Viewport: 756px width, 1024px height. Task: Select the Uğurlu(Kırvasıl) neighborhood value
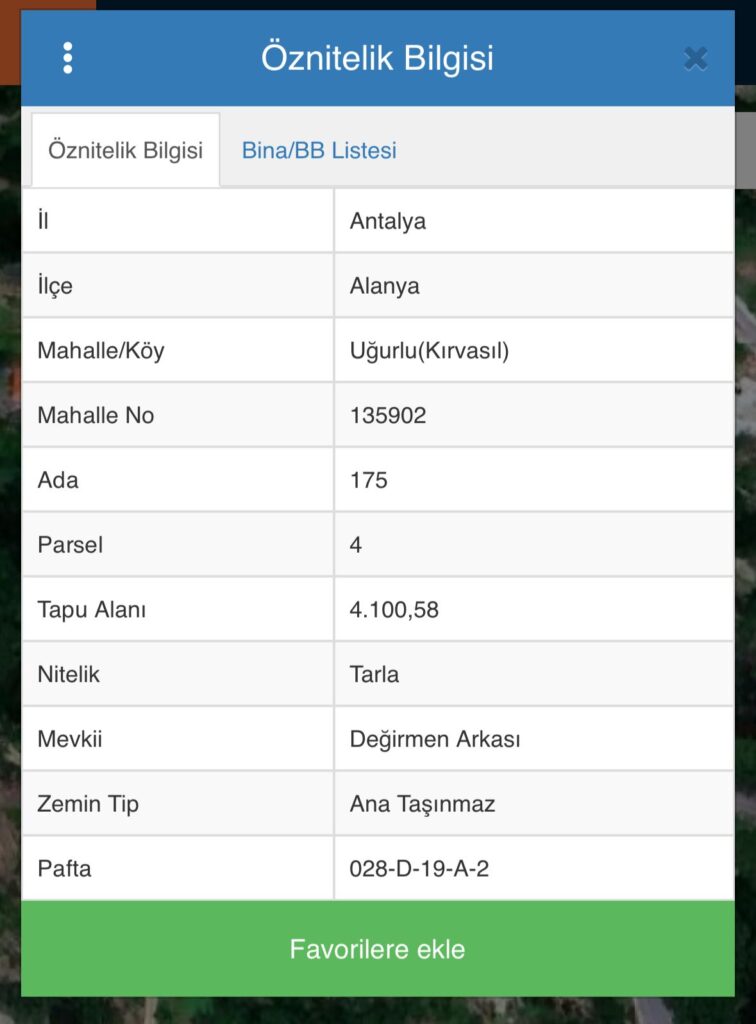click(429, 351)
